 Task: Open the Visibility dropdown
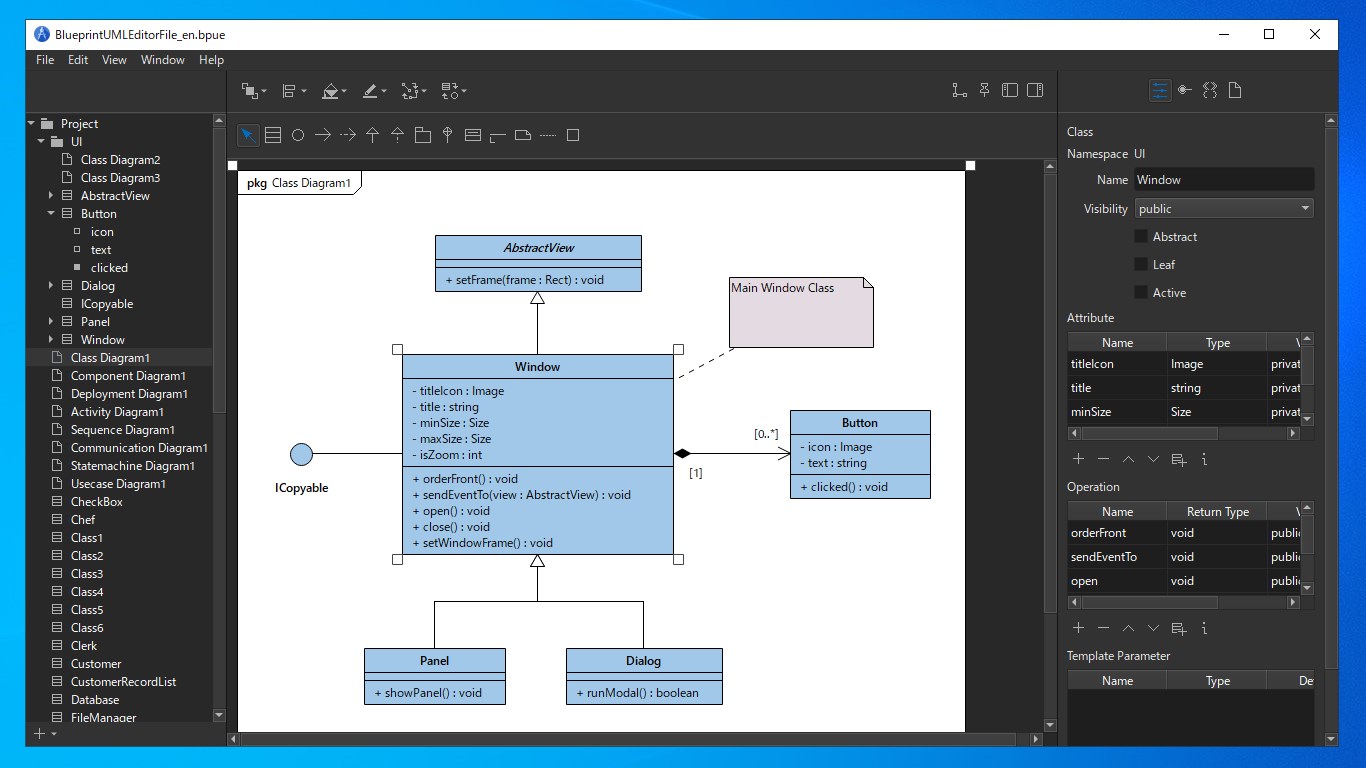pyautogui.click(x=1222, y=208)
